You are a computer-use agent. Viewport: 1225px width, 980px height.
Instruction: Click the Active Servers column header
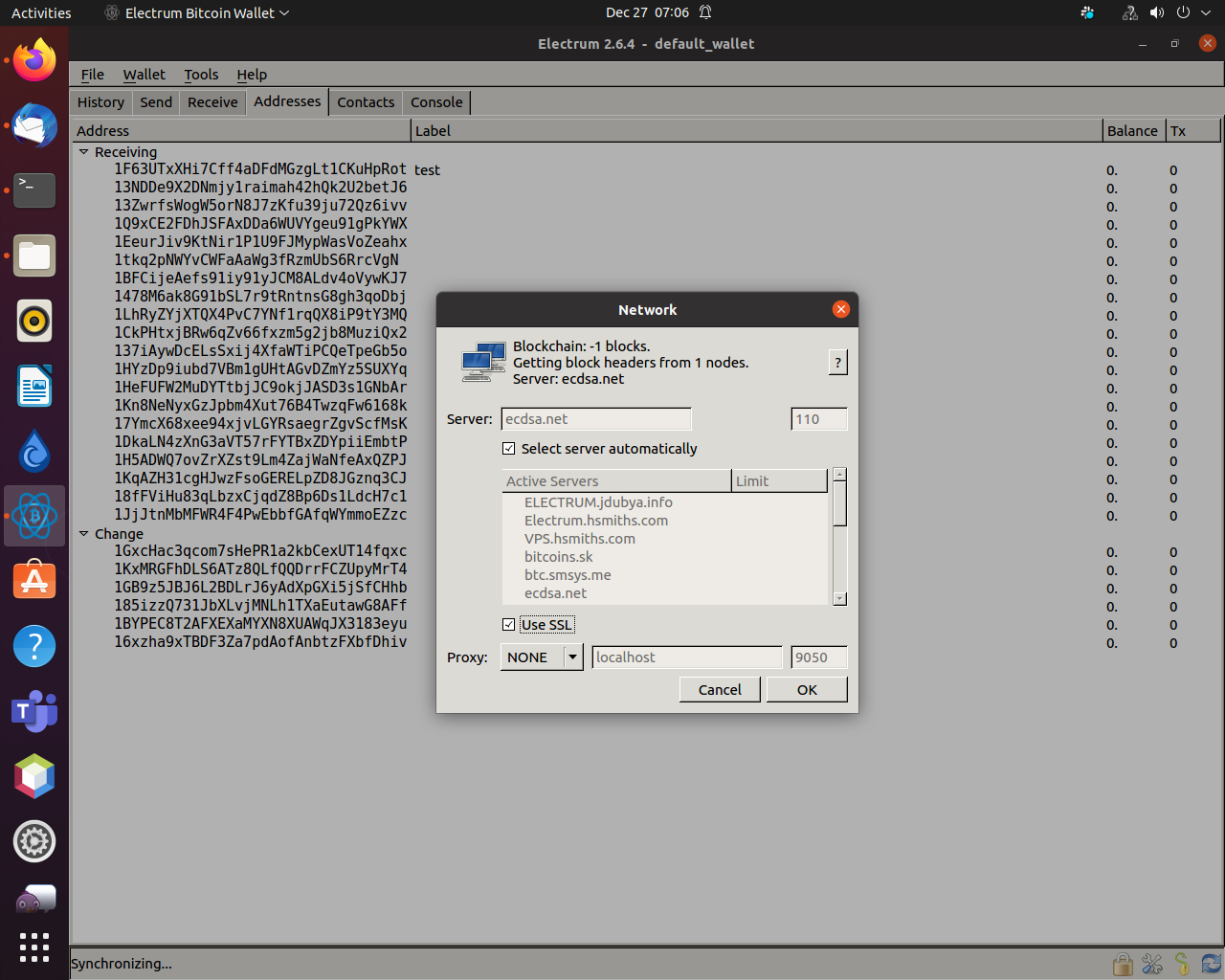(616, 481)
